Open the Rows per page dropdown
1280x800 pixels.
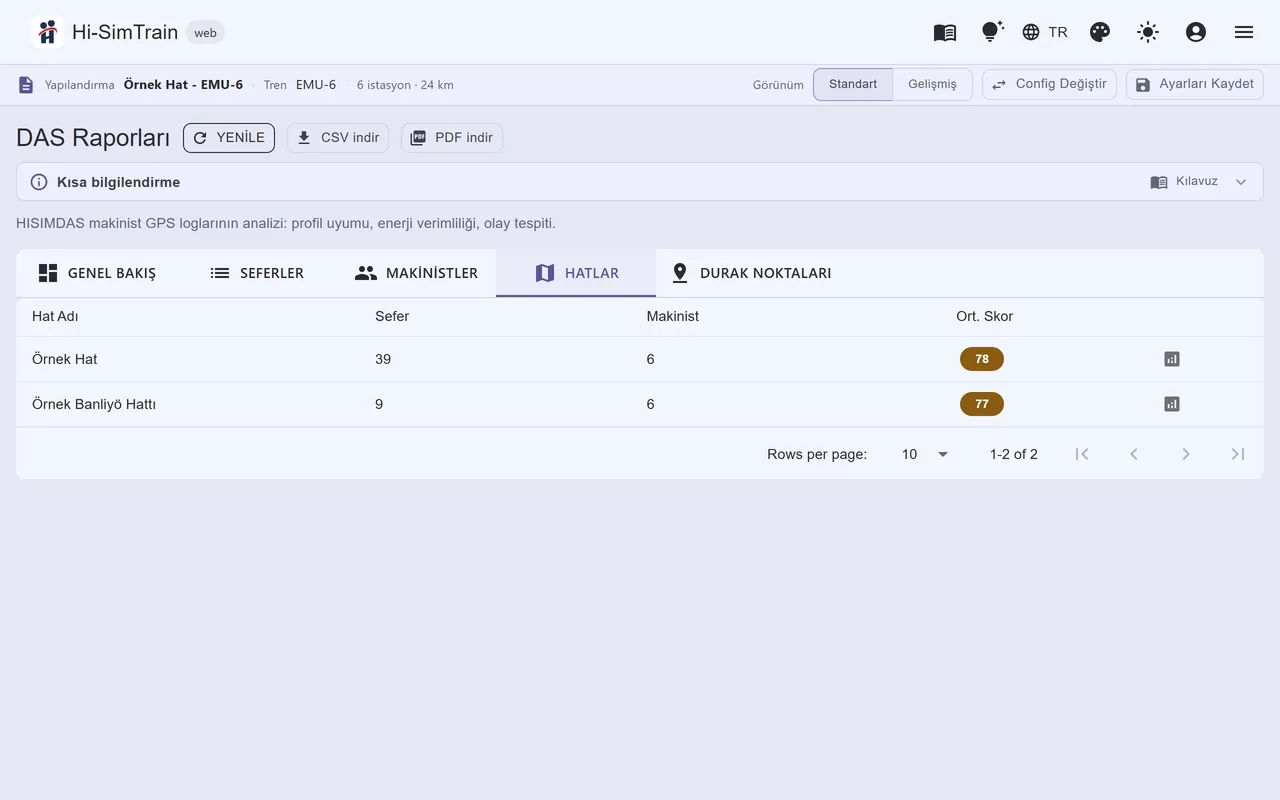click(924, 454)
